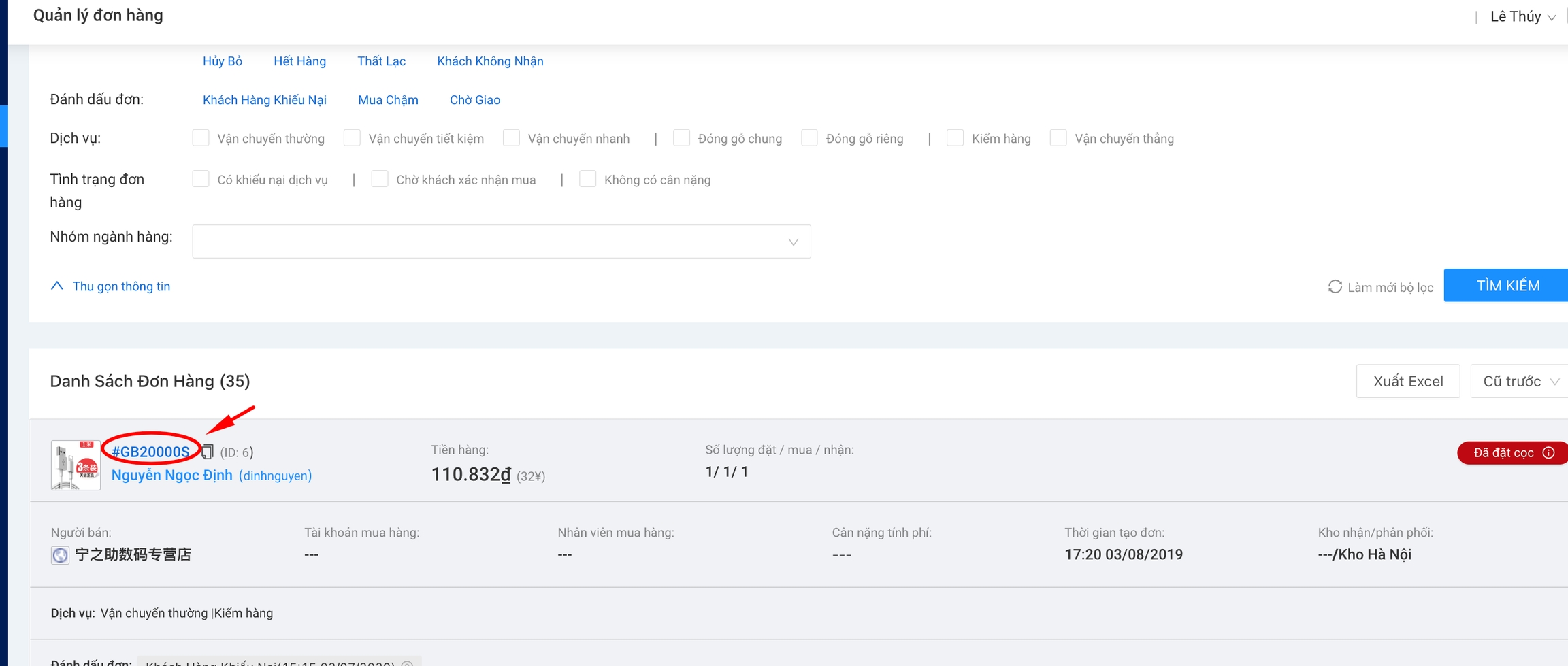Viewport: 1568px width, 666px height.
Task: Click the info icon on the Đã đặt cọc badge
Action: pos(1548,453)
